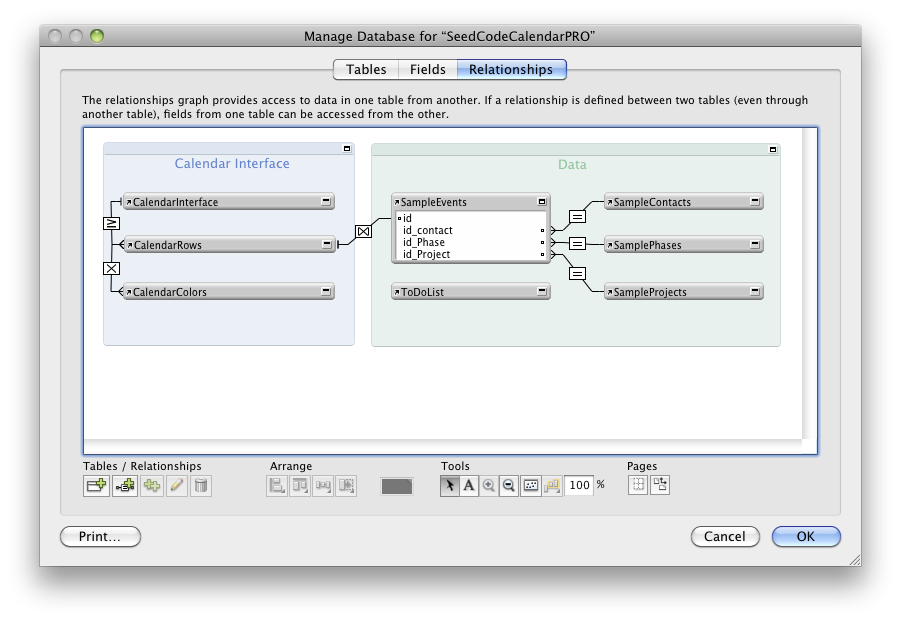Switch to the Tables tab
The width and height of the screenshot is (901, 621).
(x=366, y=70)
